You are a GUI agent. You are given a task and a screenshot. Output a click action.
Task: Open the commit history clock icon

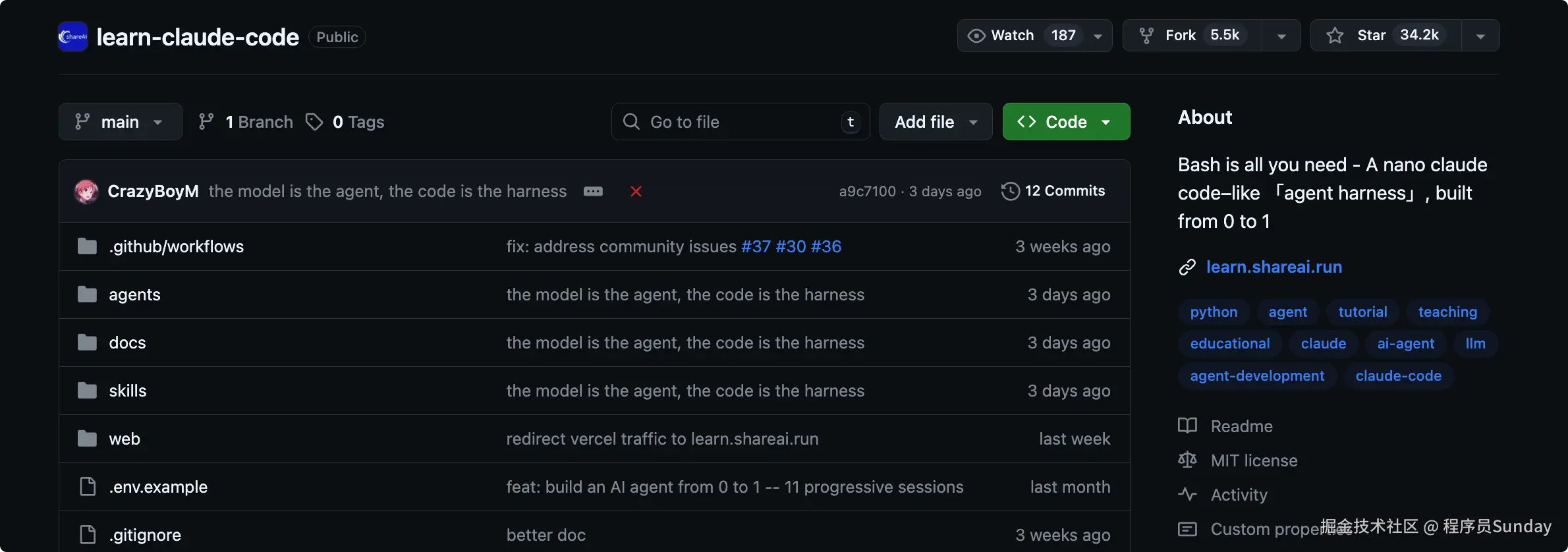[x=1010, y=191]
